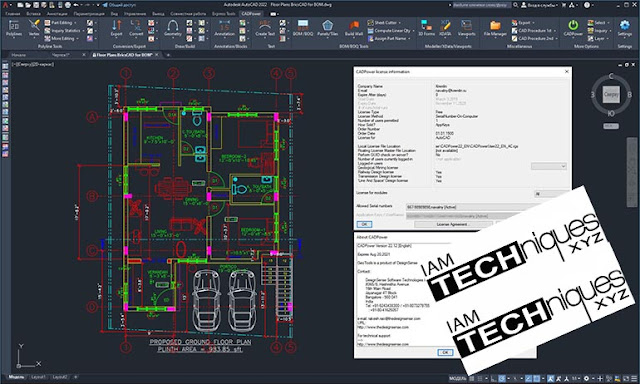Click the viewport controls label in the drawing corner
Viewport: 640px width, 384px height.
(33, 64)
